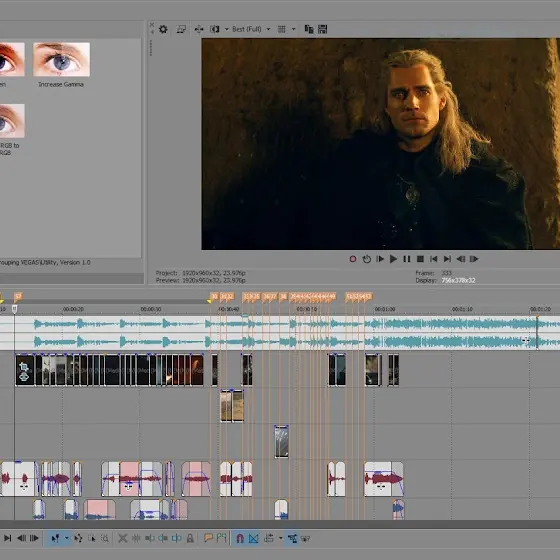
Task: Toggle Loop Playback button
Action: (x=366, y=259)
